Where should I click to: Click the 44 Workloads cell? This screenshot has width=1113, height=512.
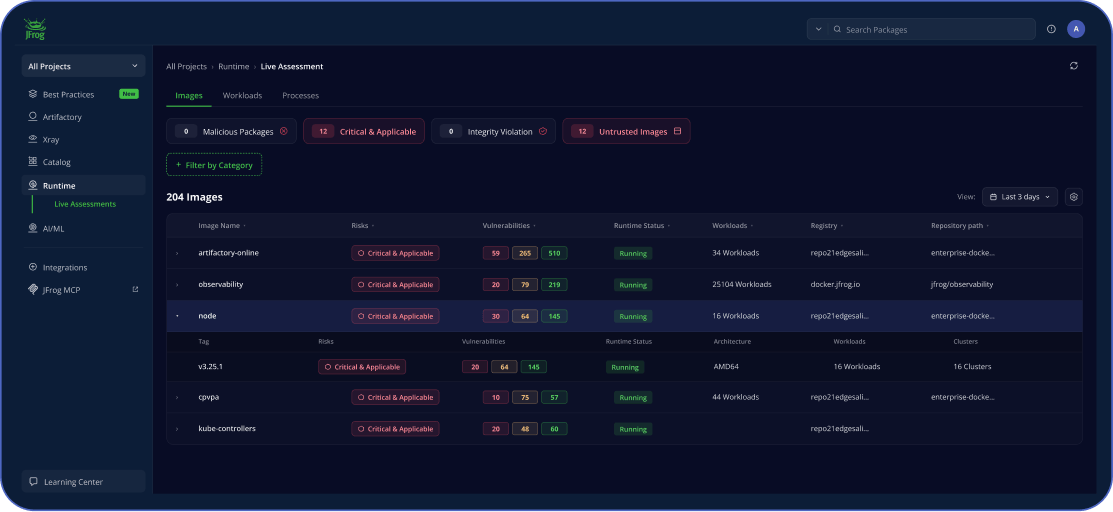click(735, 398)
